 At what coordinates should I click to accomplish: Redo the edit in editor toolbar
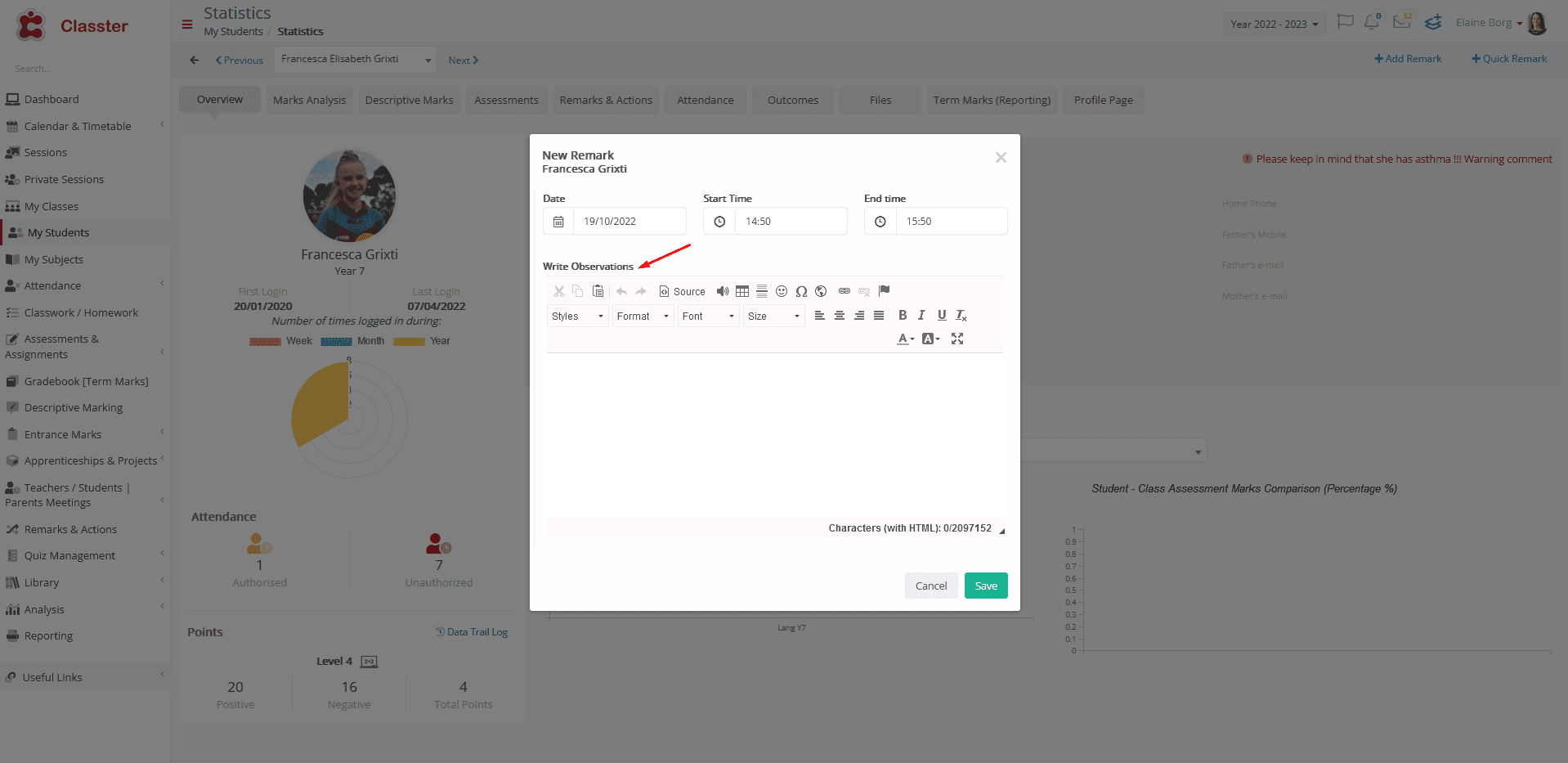[641, 291]
